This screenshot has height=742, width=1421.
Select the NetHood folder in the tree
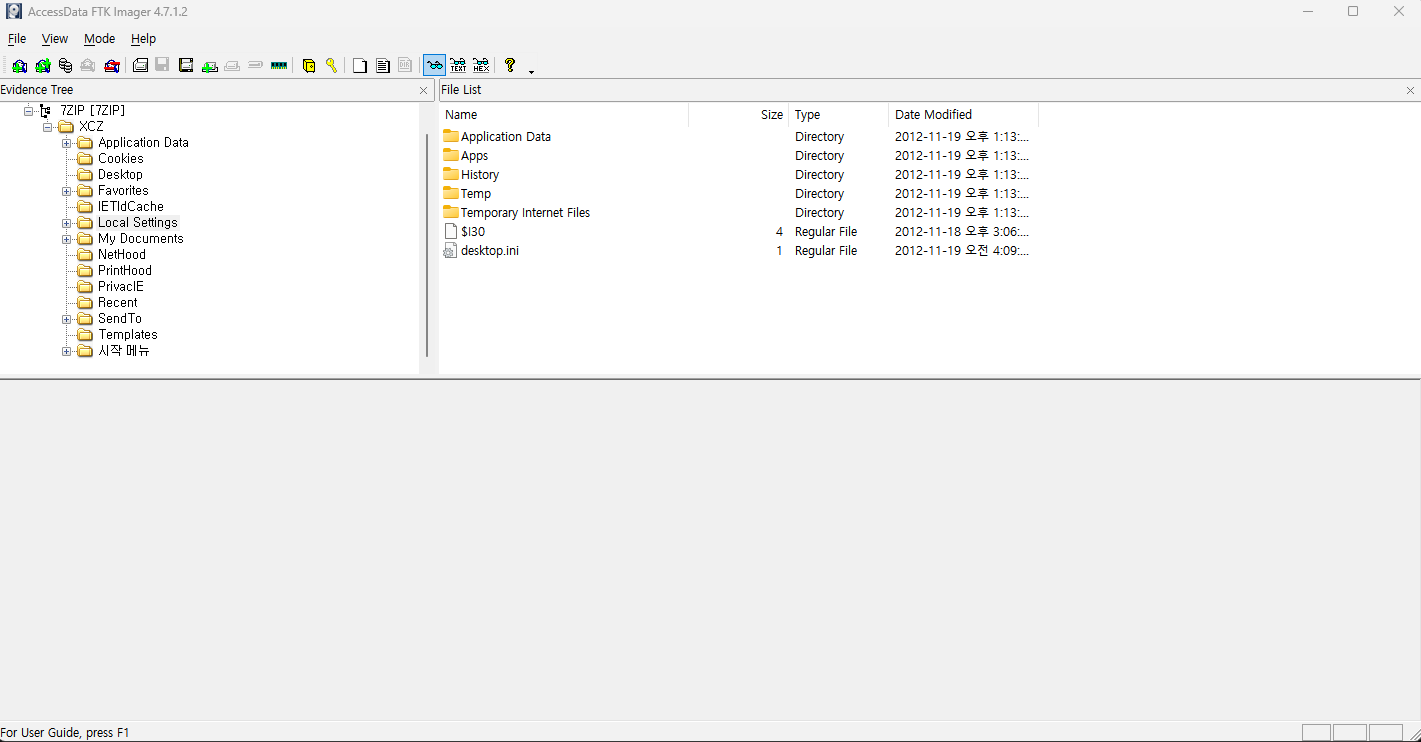click(x=122, y=255)
